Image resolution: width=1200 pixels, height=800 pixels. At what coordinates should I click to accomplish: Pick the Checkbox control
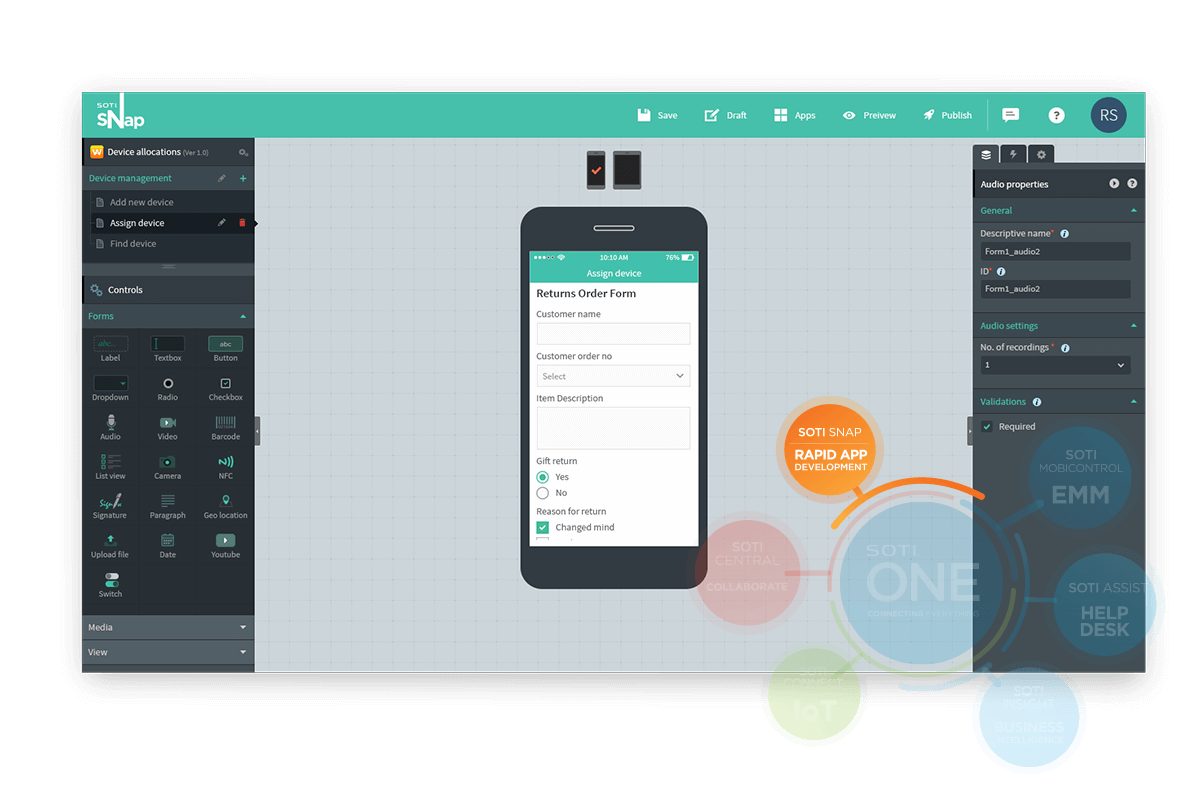(226, 389)
